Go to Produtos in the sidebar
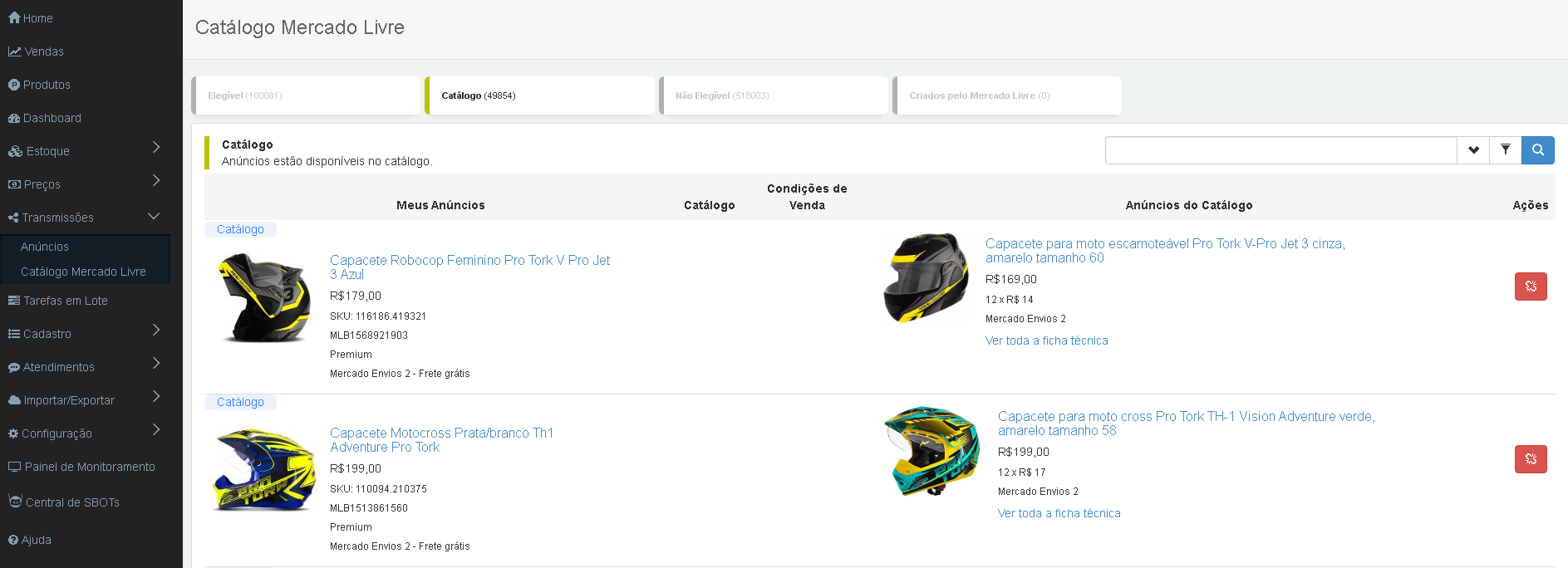 (39, 85)
